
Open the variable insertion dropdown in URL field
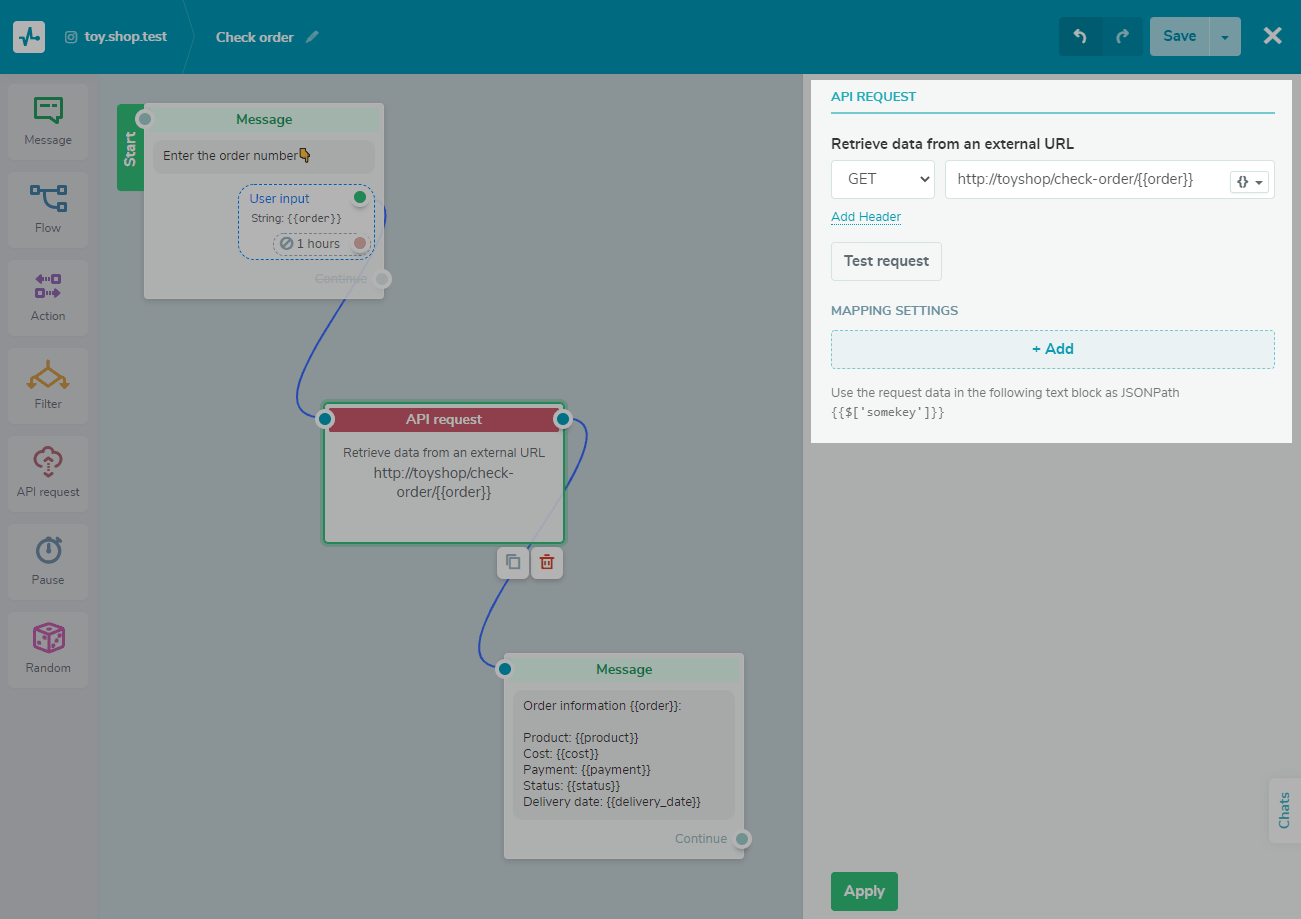[x=1249, y=180]
